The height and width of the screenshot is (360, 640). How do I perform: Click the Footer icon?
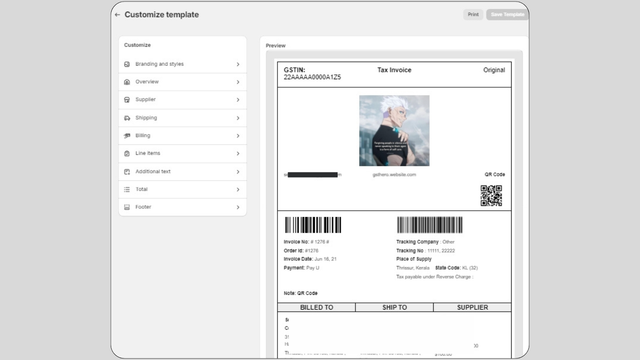127,207
